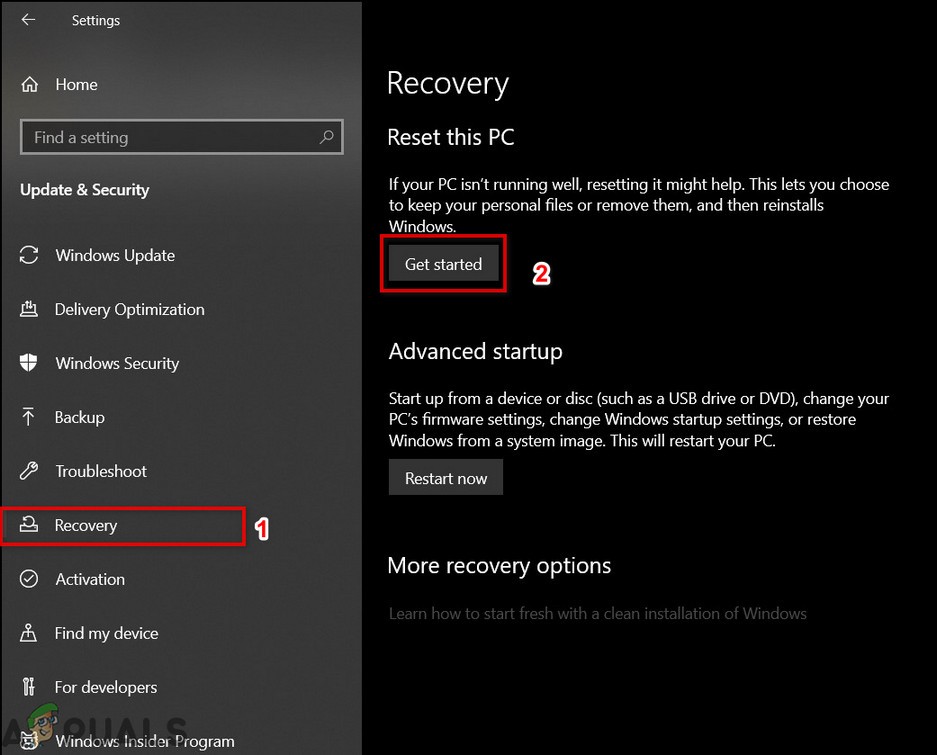Click the Find a setting search box
This screenshot has height=755, width=937.
coord(170,137)
